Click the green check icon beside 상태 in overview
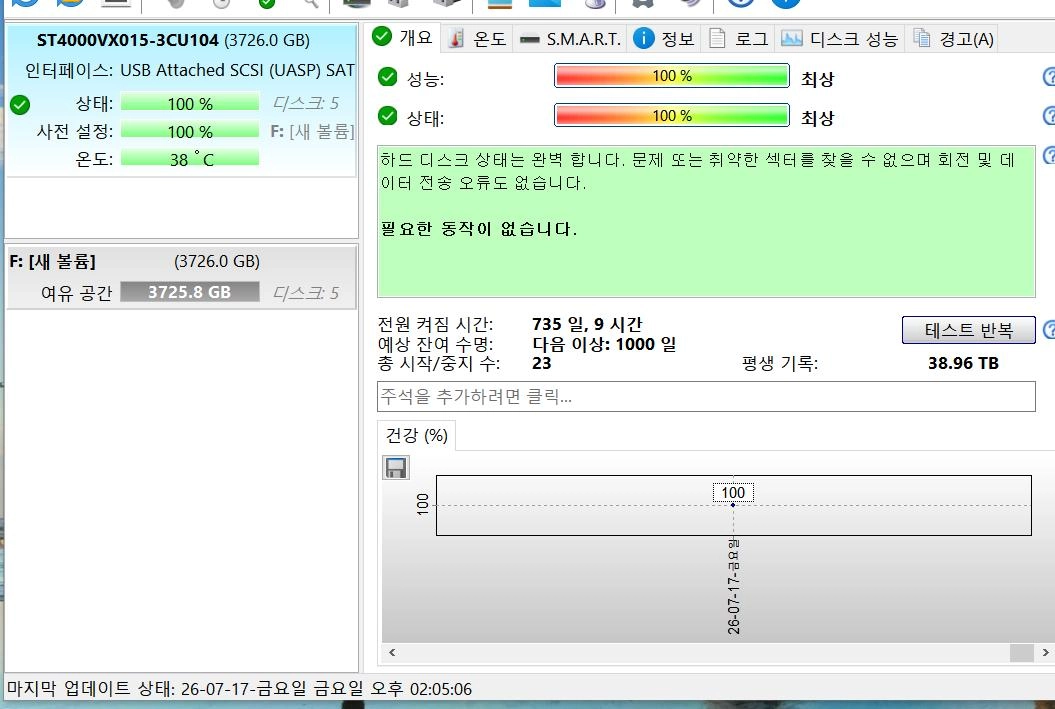The height and width of the screenshot is (709, 1055). pos(388,116)
